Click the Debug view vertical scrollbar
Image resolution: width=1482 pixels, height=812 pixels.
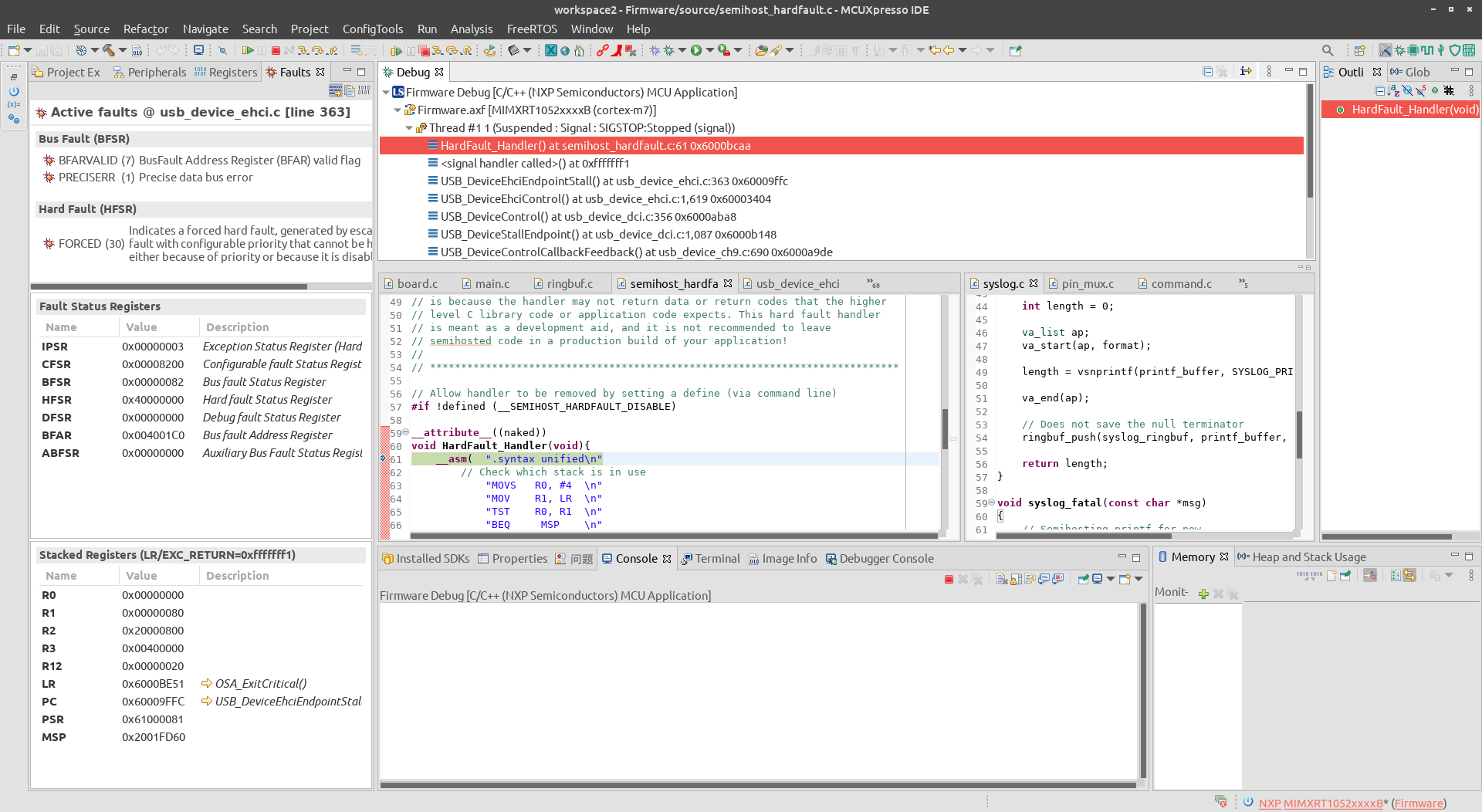[1309, 143]
